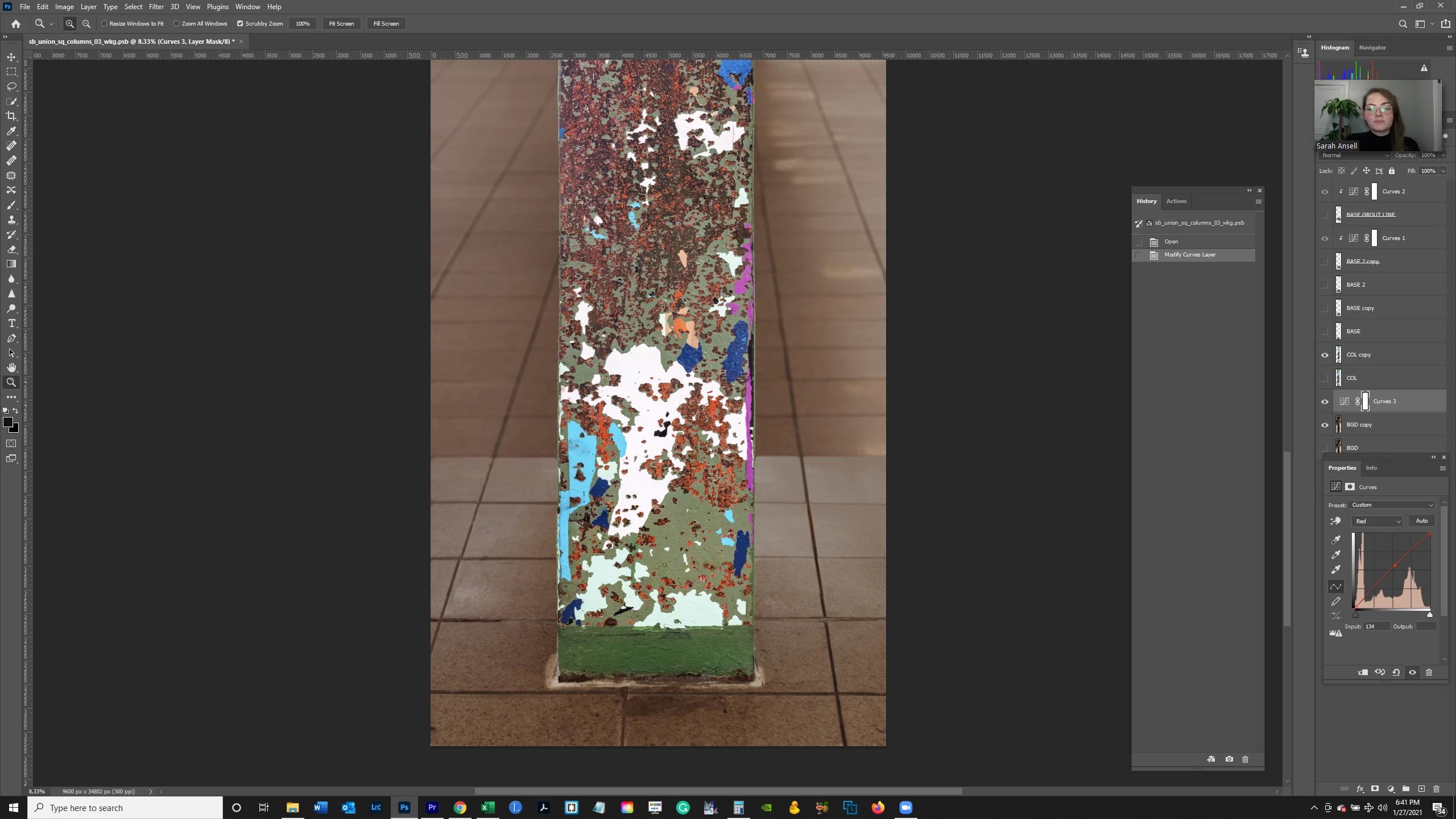Open the curves Preset dropdown
The image size is (1456, 819).
pos(1392,505)
